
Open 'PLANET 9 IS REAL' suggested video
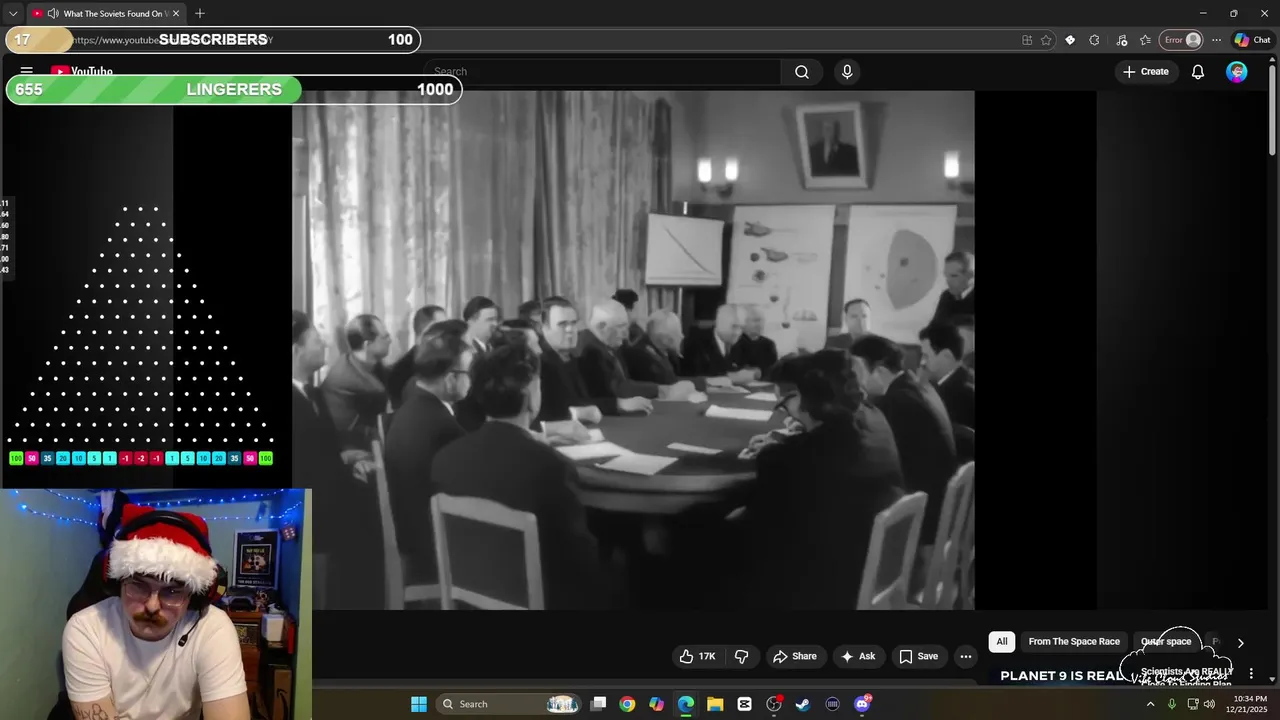(1062, 676)
